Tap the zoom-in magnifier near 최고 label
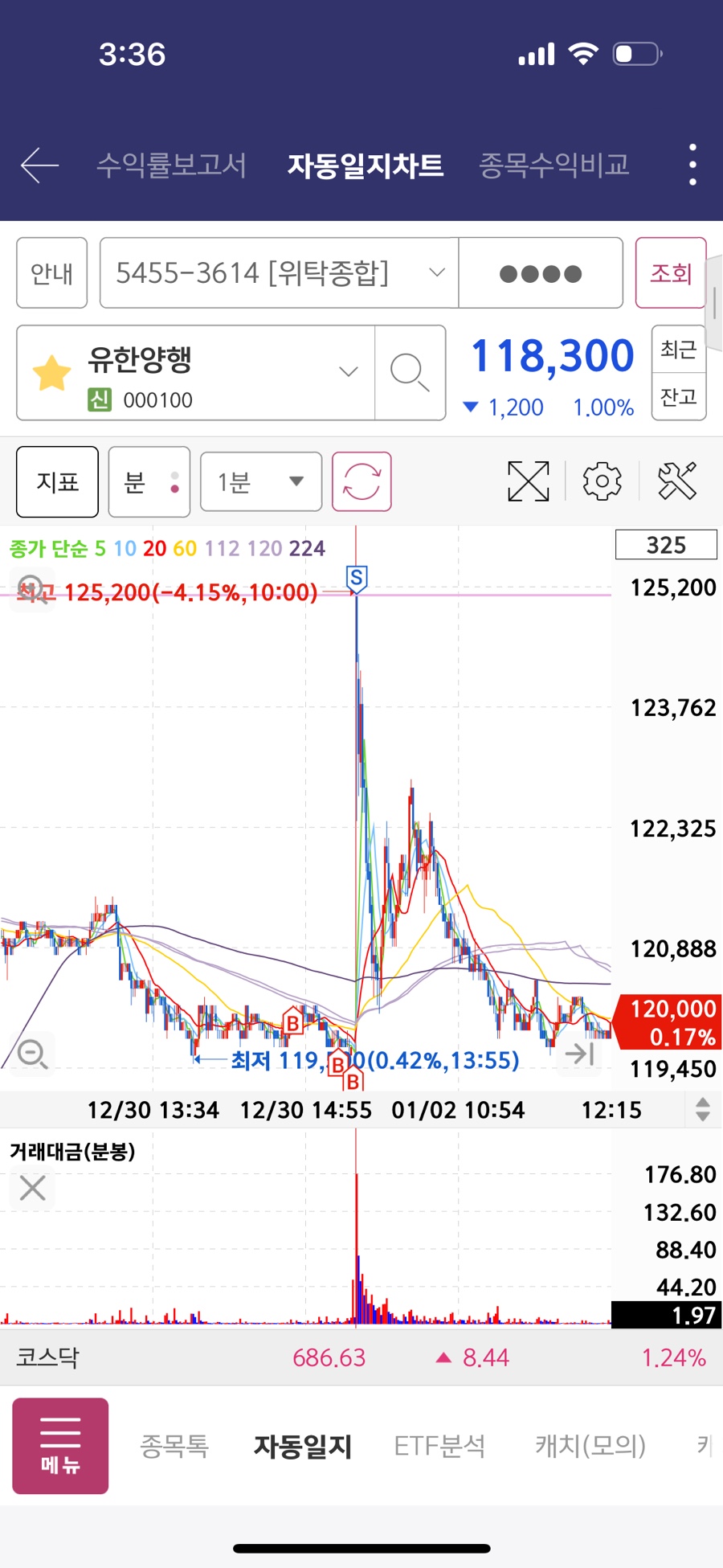Screen dimensions: 723x1568 31,589
